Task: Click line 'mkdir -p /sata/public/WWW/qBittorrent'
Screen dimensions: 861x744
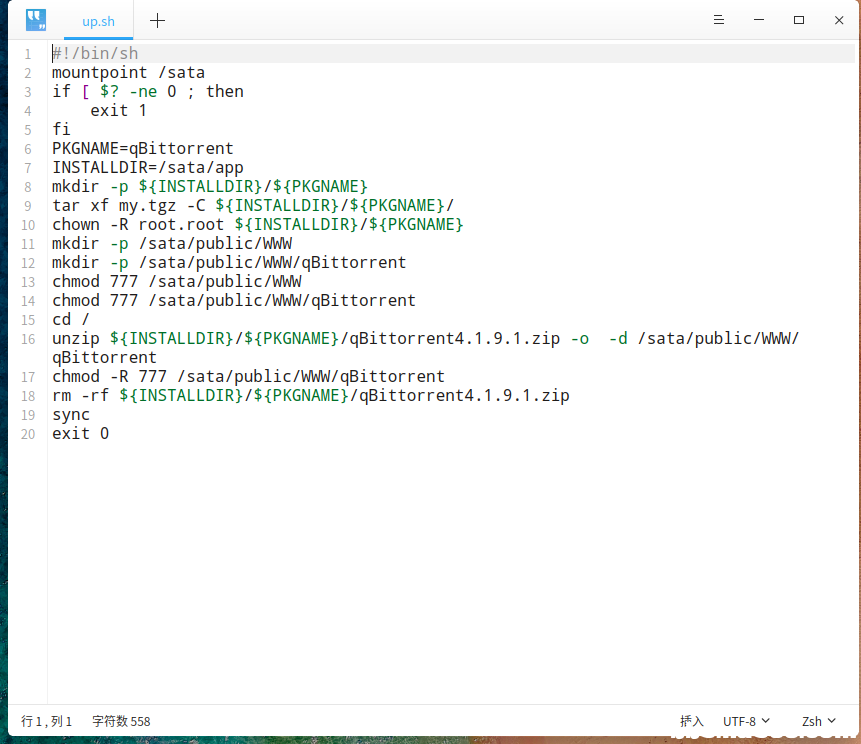Action: tap(229, 262)
